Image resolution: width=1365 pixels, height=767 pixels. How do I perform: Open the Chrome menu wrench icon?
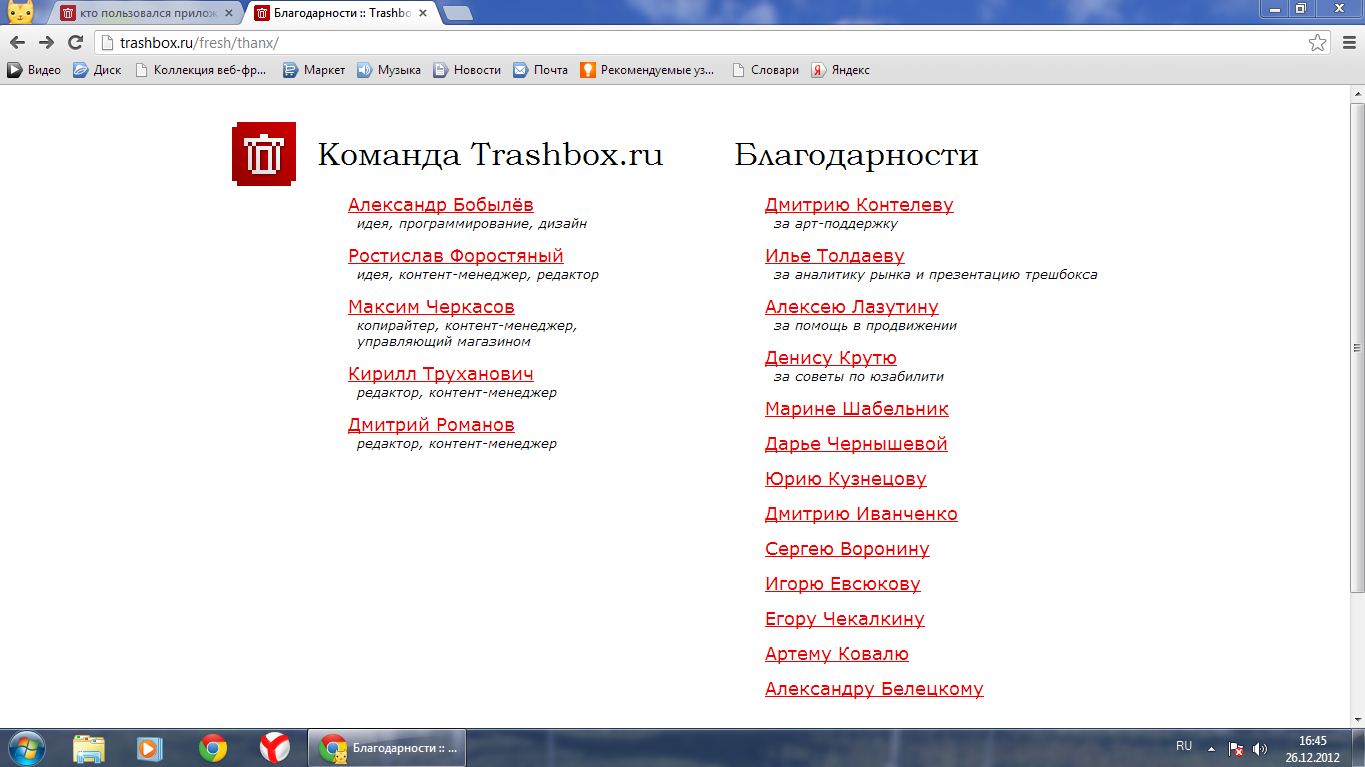point(1348,42)
